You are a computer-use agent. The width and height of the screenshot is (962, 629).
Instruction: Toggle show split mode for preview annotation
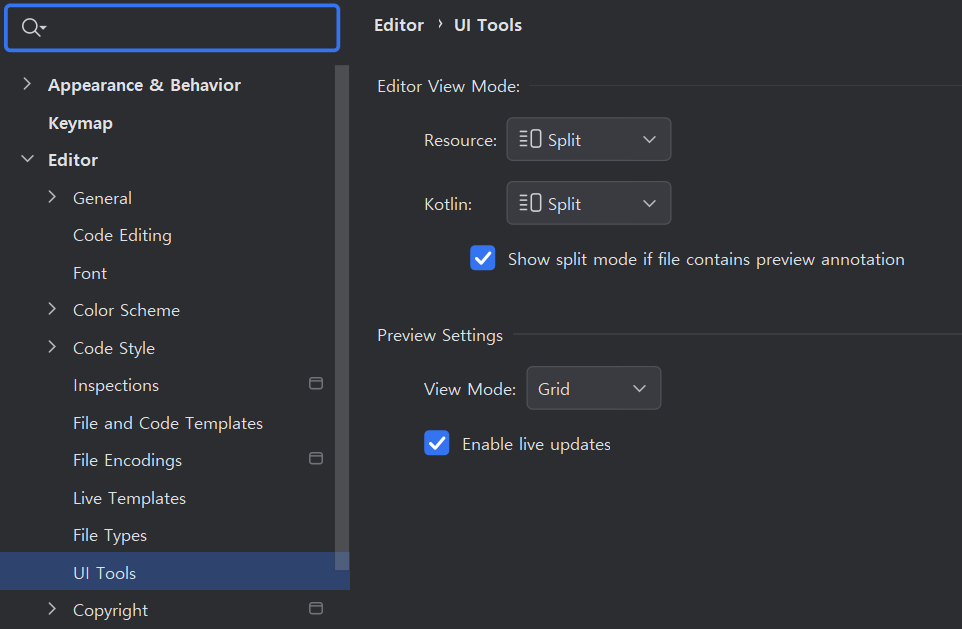click(x=483, y=259)
